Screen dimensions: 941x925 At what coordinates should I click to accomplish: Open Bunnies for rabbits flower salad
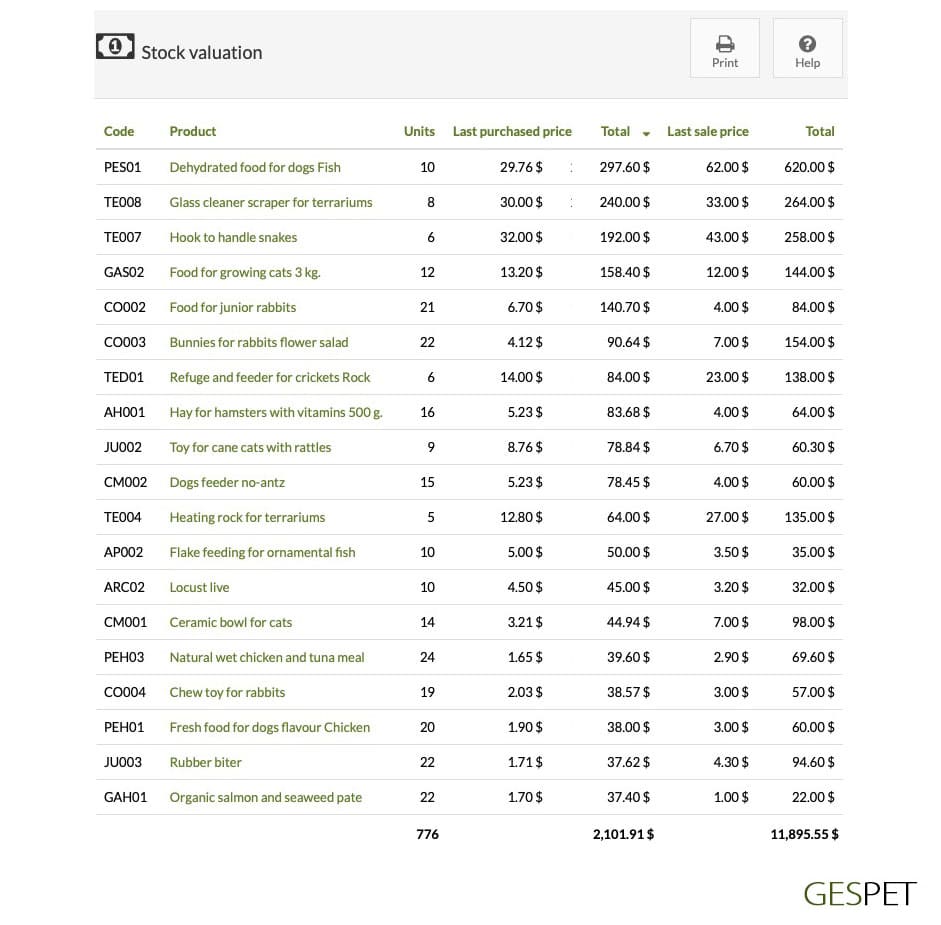(x=259, y=342)
